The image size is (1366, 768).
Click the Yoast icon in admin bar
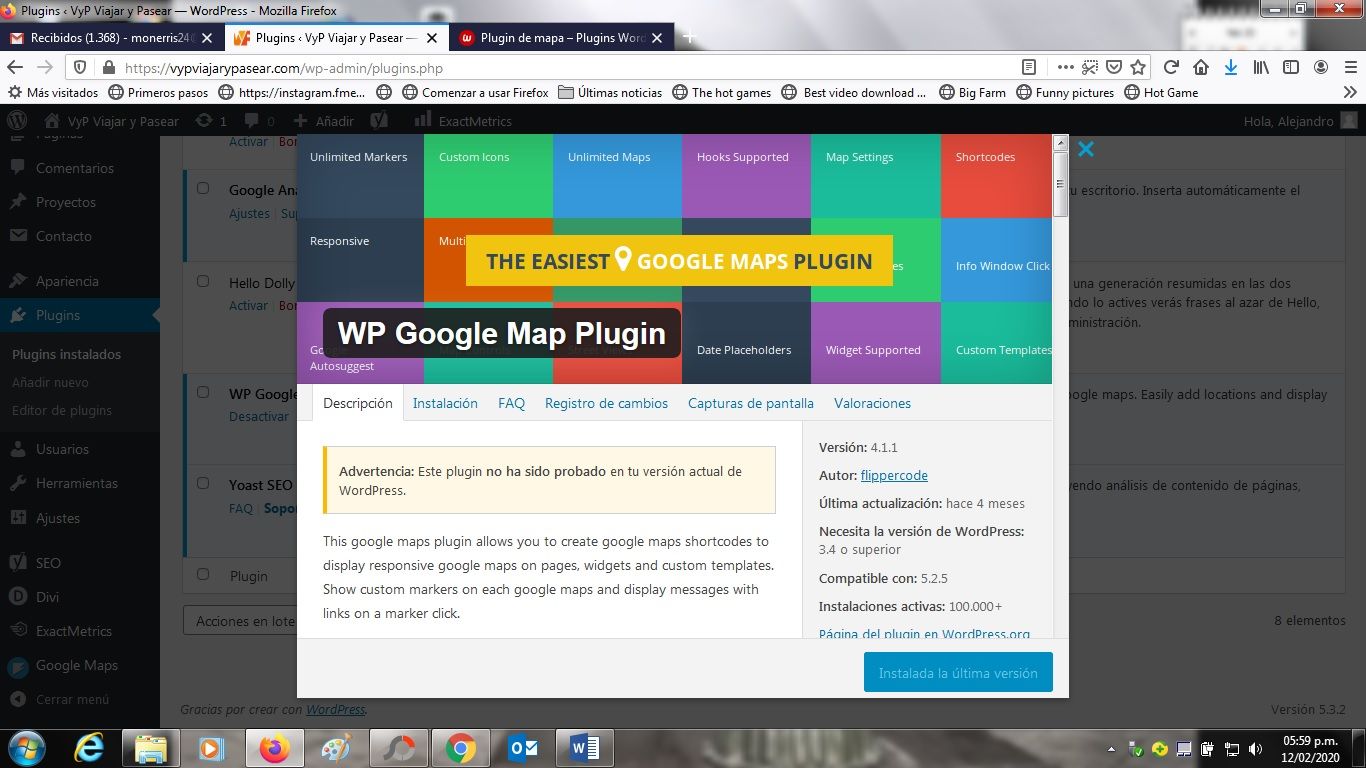[379, 121]
